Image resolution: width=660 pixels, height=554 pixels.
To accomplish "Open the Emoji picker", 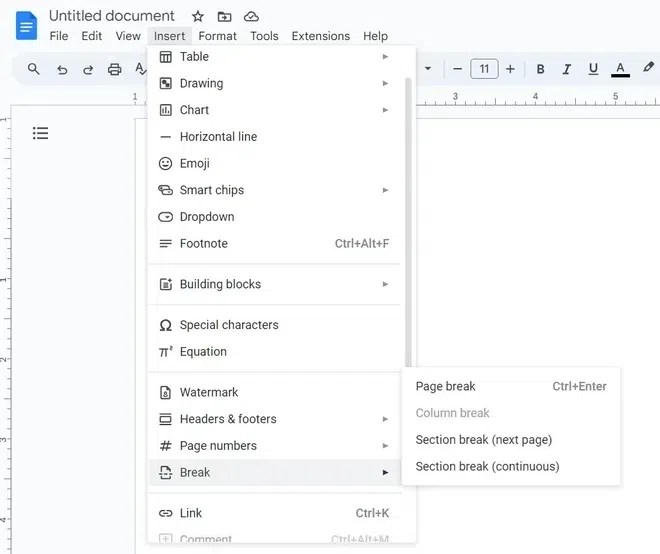I will 274,163.
